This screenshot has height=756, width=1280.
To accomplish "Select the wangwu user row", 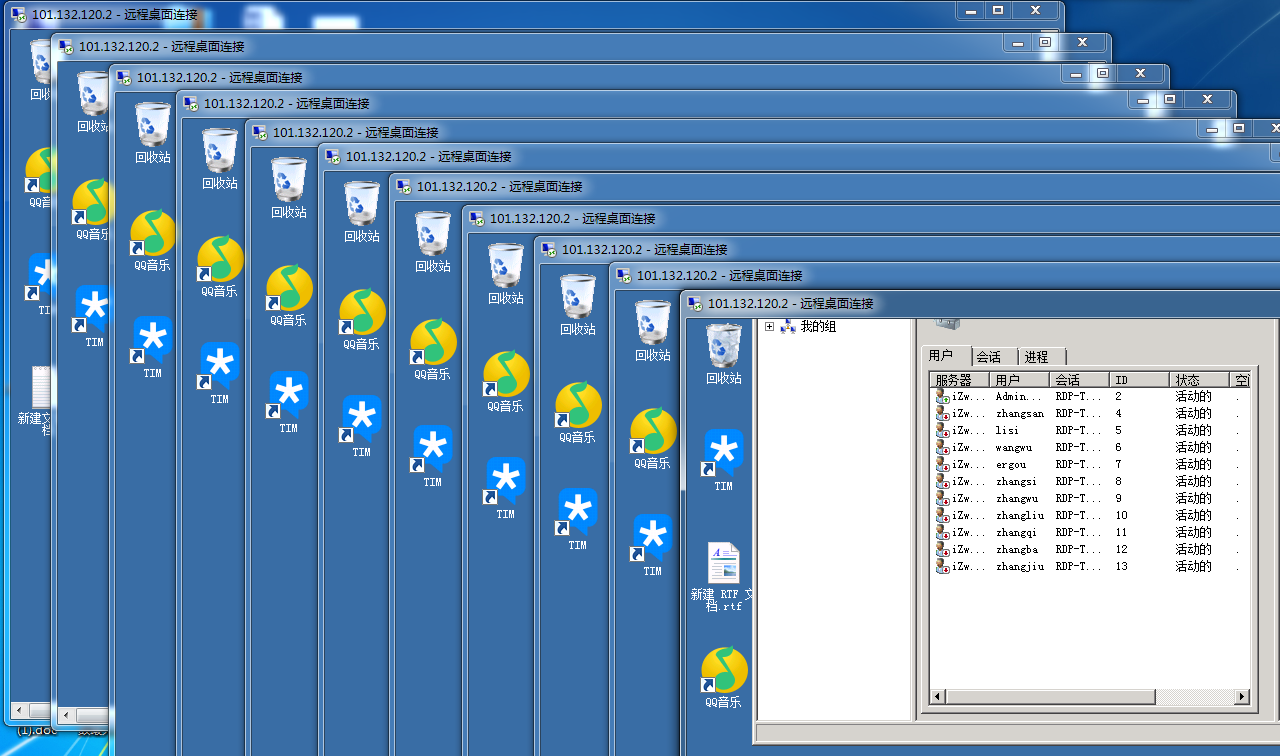I will point(1013,447).
